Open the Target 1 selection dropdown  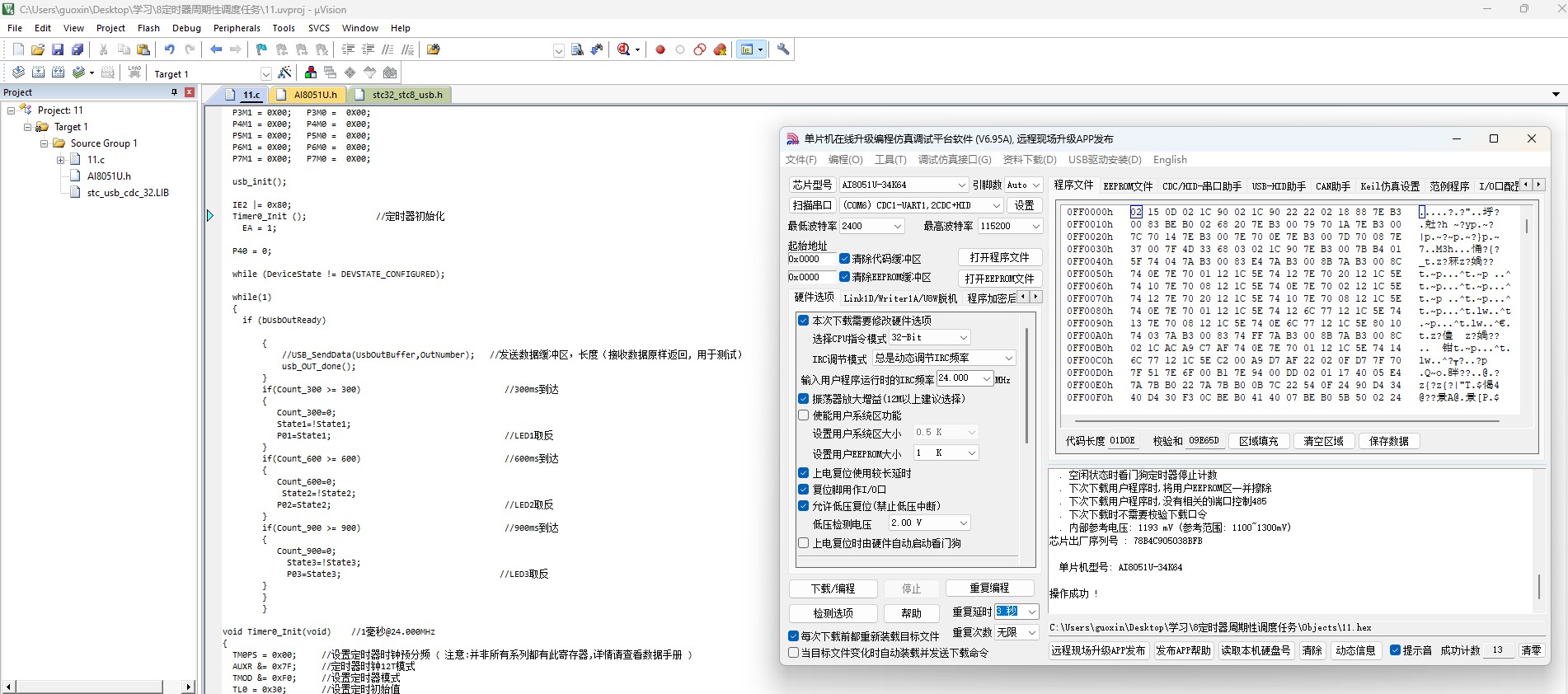pos(265,73)
